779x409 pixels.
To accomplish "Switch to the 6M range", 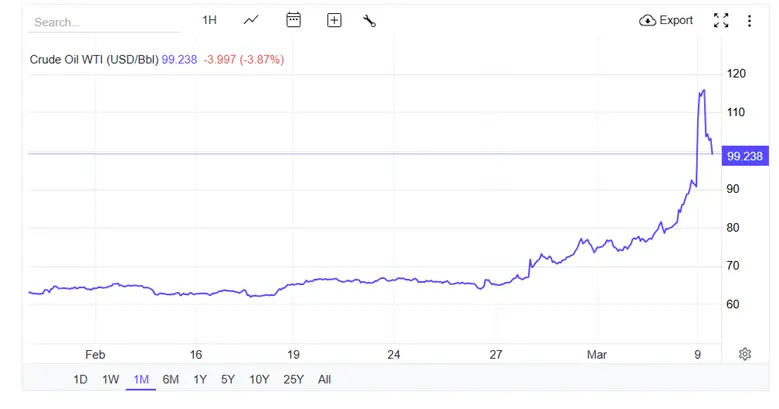I will pyautogui.click(x=171, y=379).
